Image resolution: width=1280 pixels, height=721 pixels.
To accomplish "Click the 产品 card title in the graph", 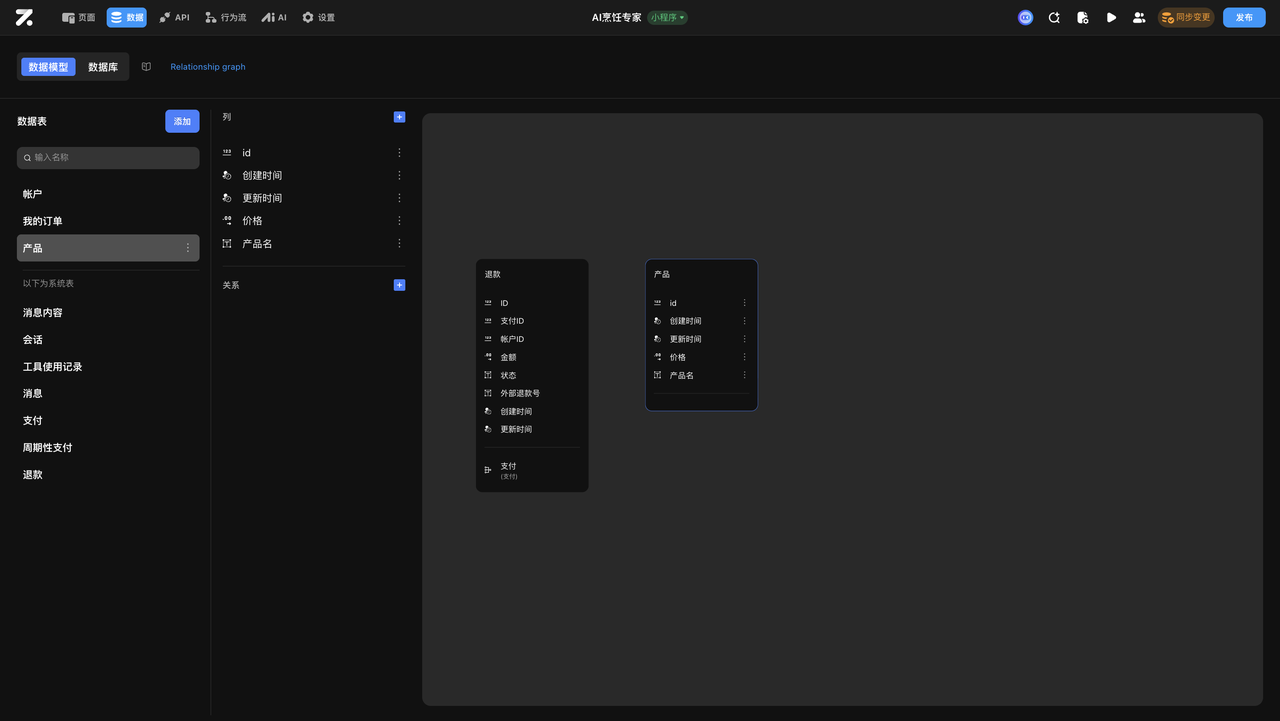I will [662, 274].
